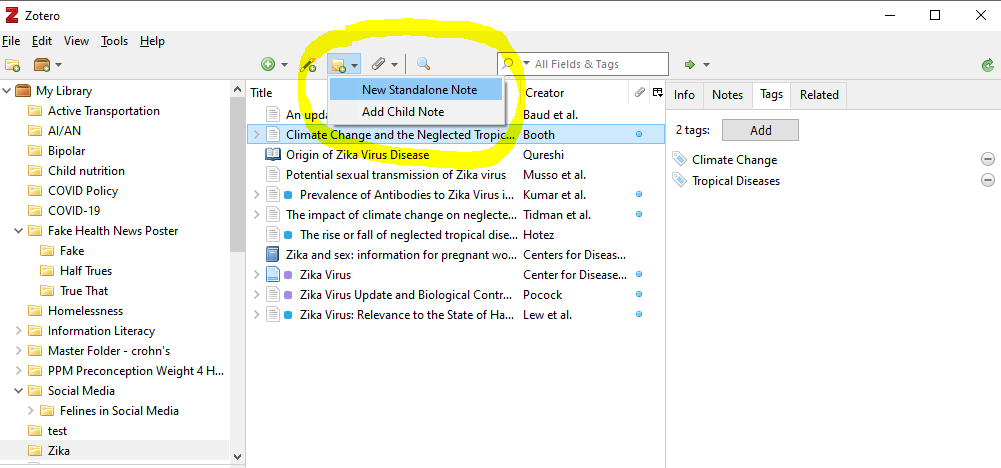Select Potential sexual transmission of Zika virus

396,174
